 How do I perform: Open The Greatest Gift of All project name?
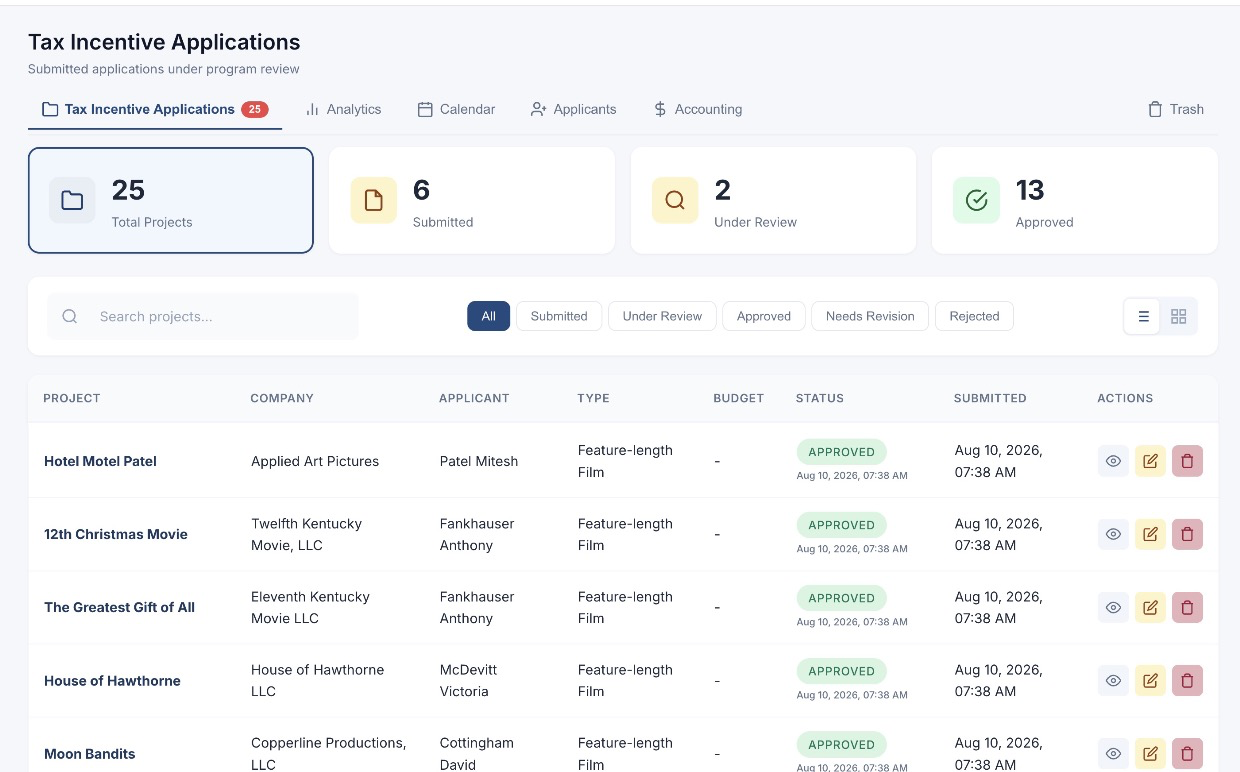(119, 607)
